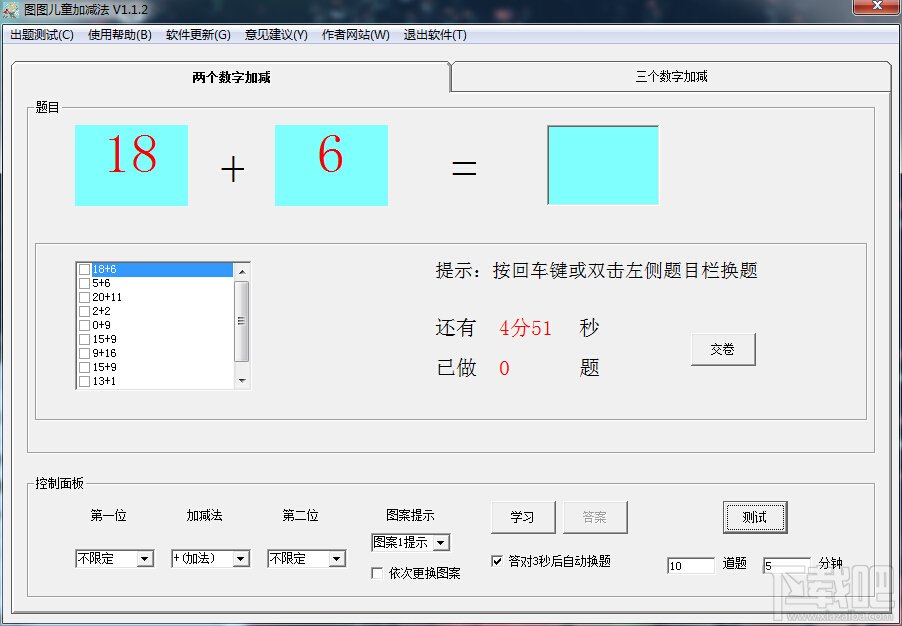Click the app icon in the title bar
Screen dimensions: 902x626
coord(12,10)
